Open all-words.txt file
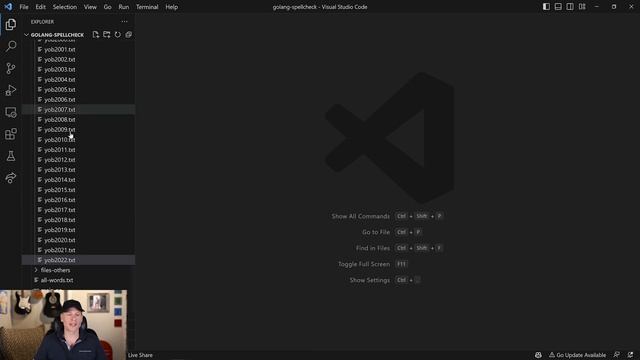Image resolution: width=640 pixels, height=360 pixels. point(78,280)
